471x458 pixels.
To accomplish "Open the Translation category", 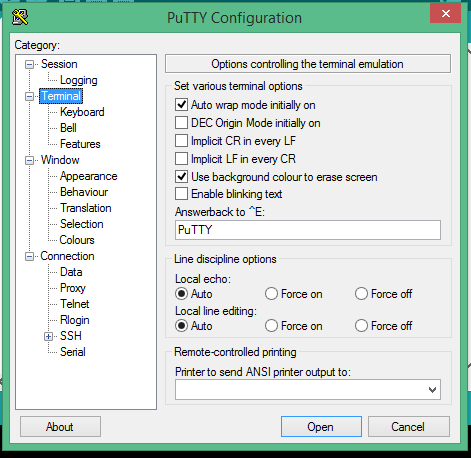I will click(86, 208).
